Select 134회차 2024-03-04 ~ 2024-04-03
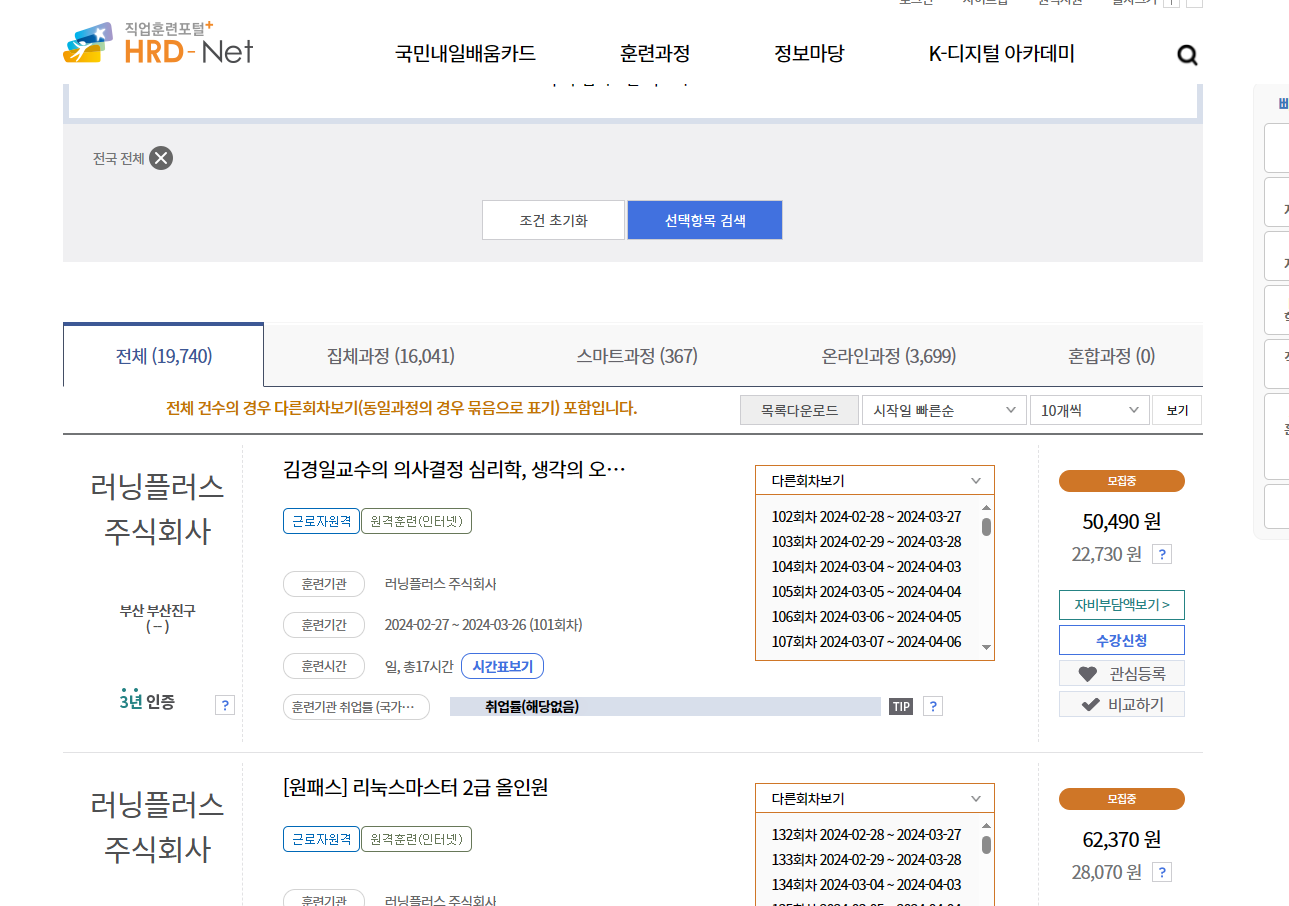Screen dimensions: 1289x906 pos(866,885)
